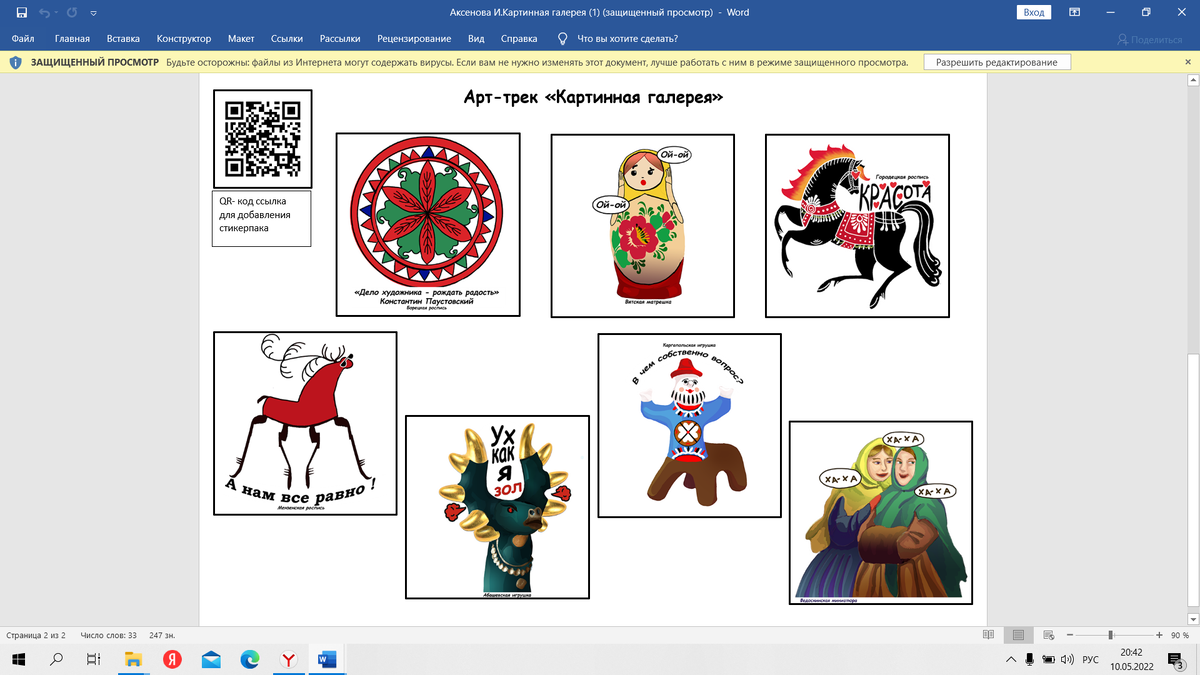This screenshot has height=675, width=1200.
Task: Show hidden system tray icons chevron
Action: click(x=1011, y=659)
